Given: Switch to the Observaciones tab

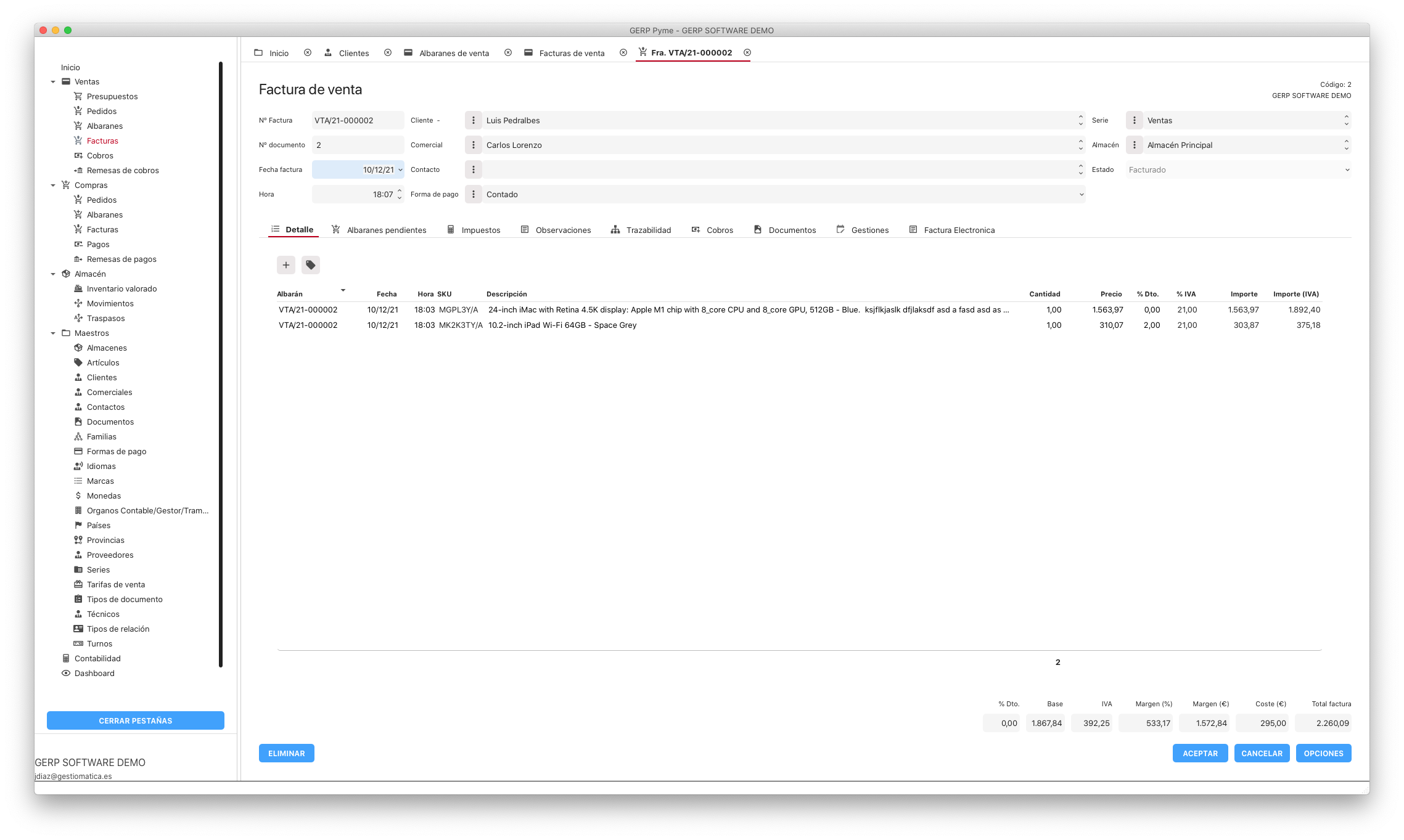Looking at the screenshot, I should pyautogui.click(x=556, y=230).
